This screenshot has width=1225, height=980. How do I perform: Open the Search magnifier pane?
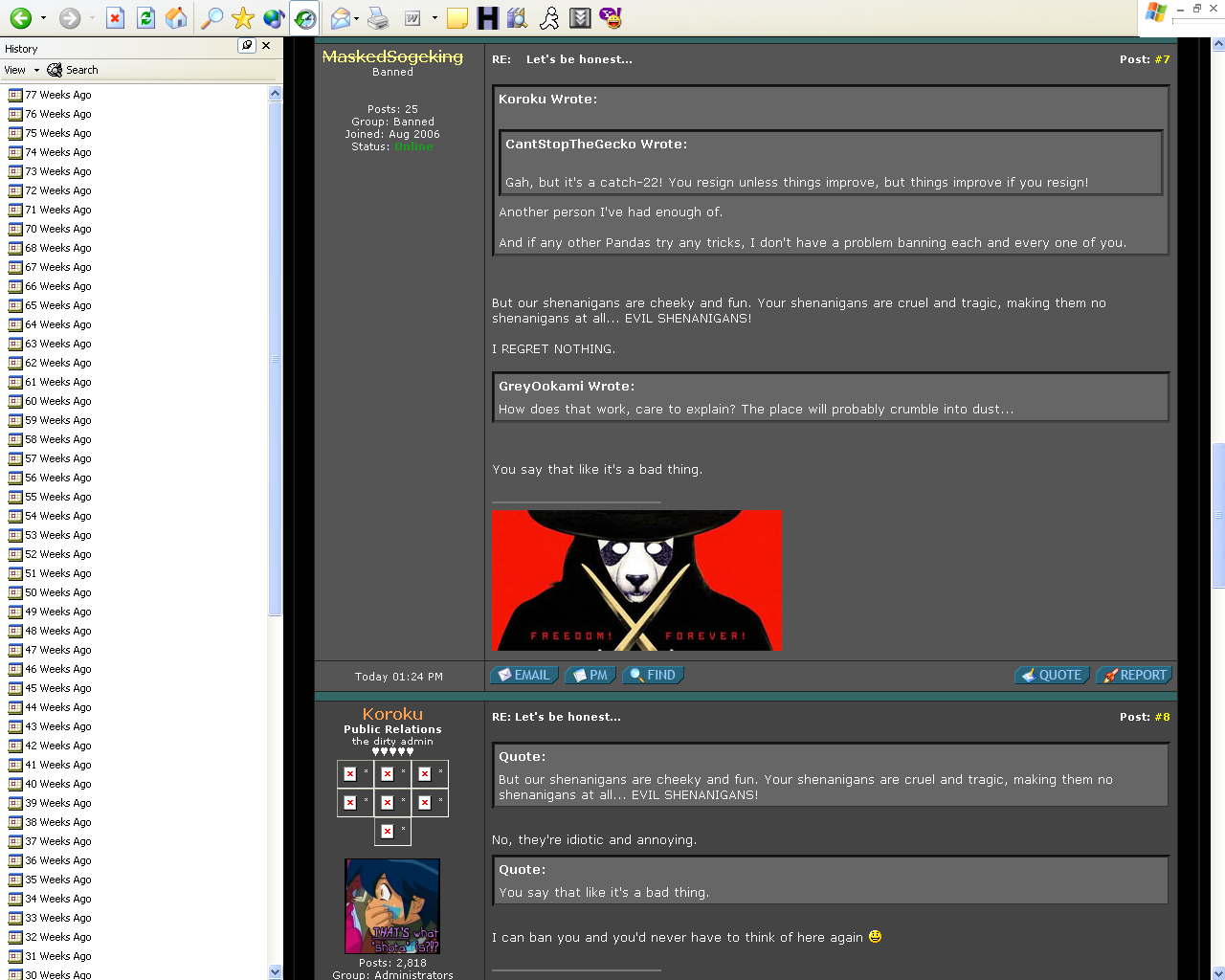tap(212, 18)
